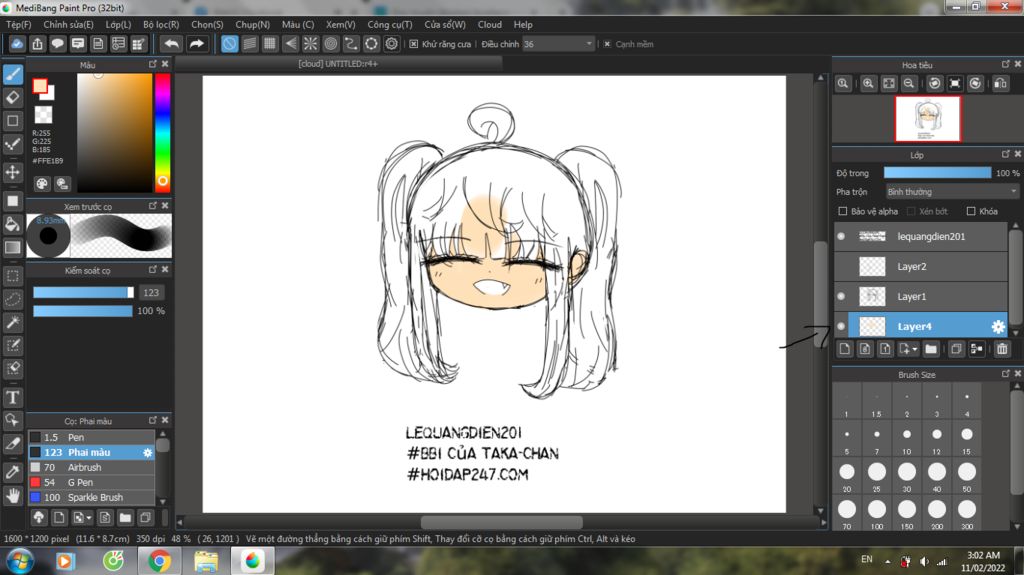
Task: Undock the Màu color panel
Action: [x=152, y=64]
